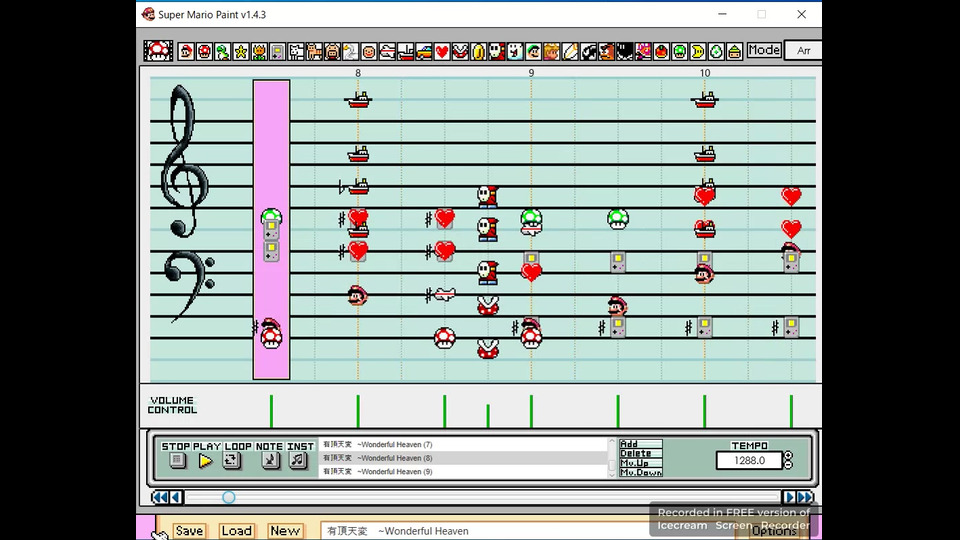This screenshot has width=960, height=540.
Task: Decrease tempo with the minus button
Action: click(789, 465)
